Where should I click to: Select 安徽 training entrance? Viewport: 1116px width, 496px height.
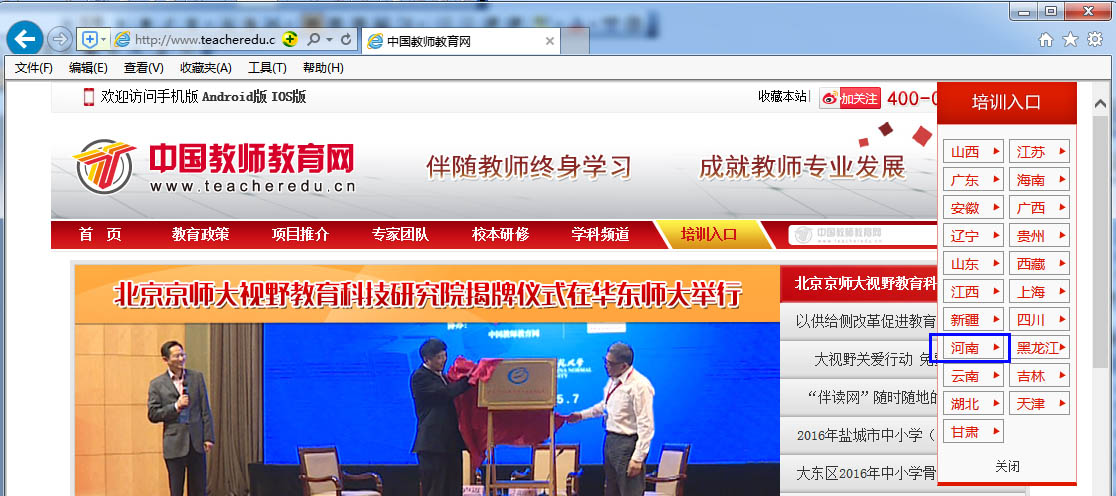click(x=973, y=208)
